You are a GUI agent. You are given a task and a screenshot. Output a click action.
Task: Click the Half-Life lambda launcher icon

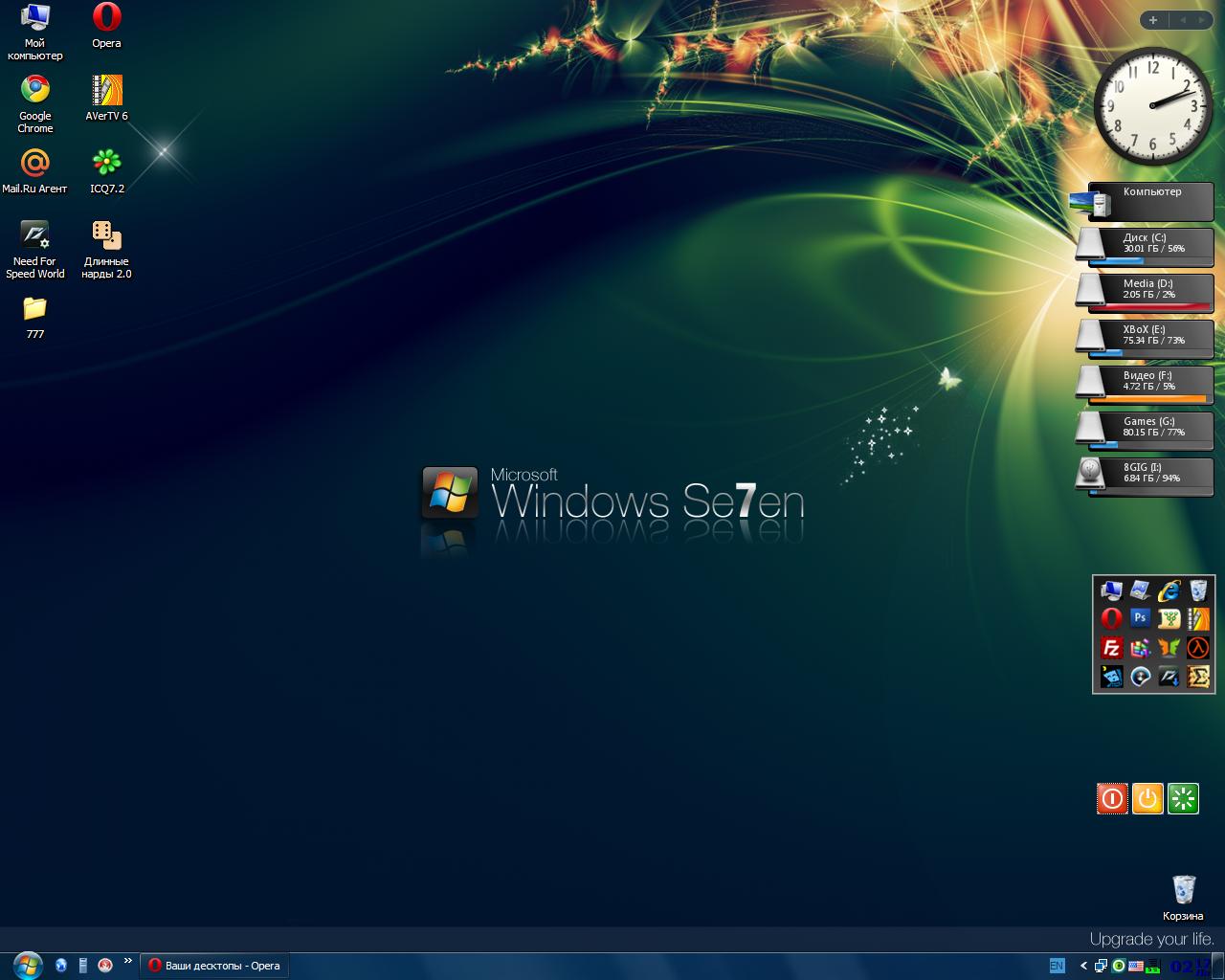(x=1197, y=648)
